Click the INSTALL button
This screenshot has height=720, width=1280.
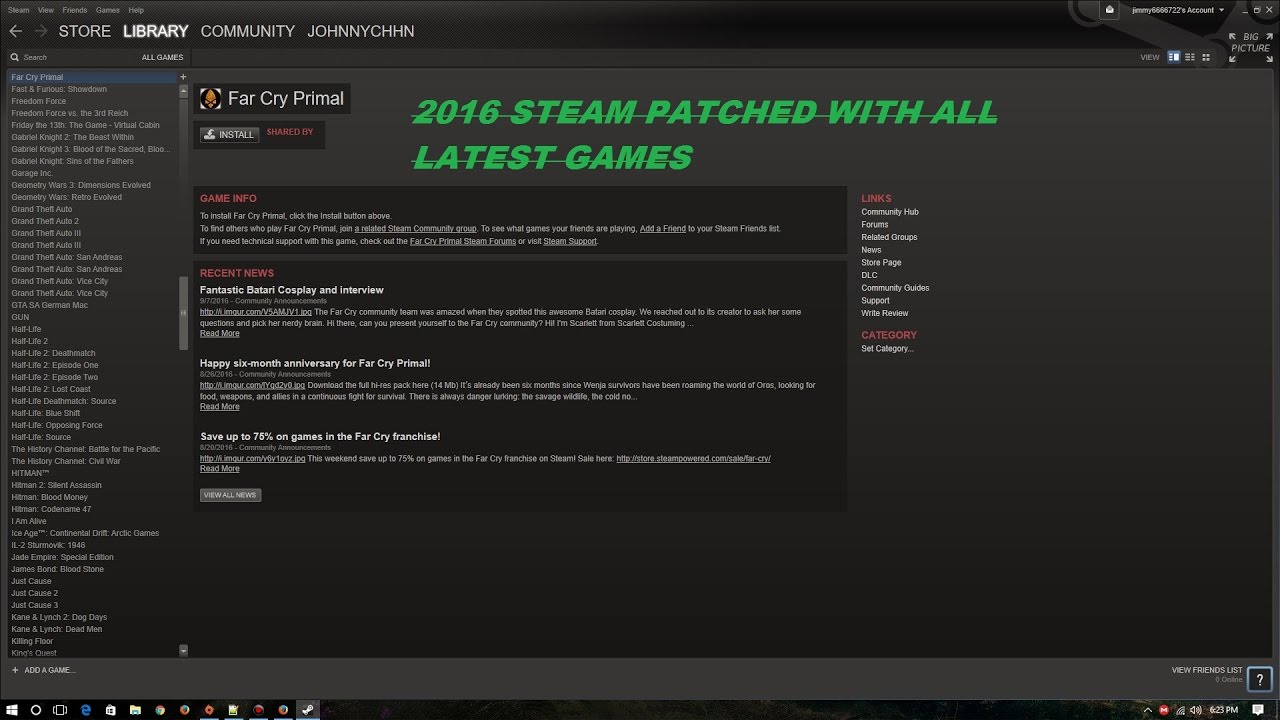click(229, 134)
